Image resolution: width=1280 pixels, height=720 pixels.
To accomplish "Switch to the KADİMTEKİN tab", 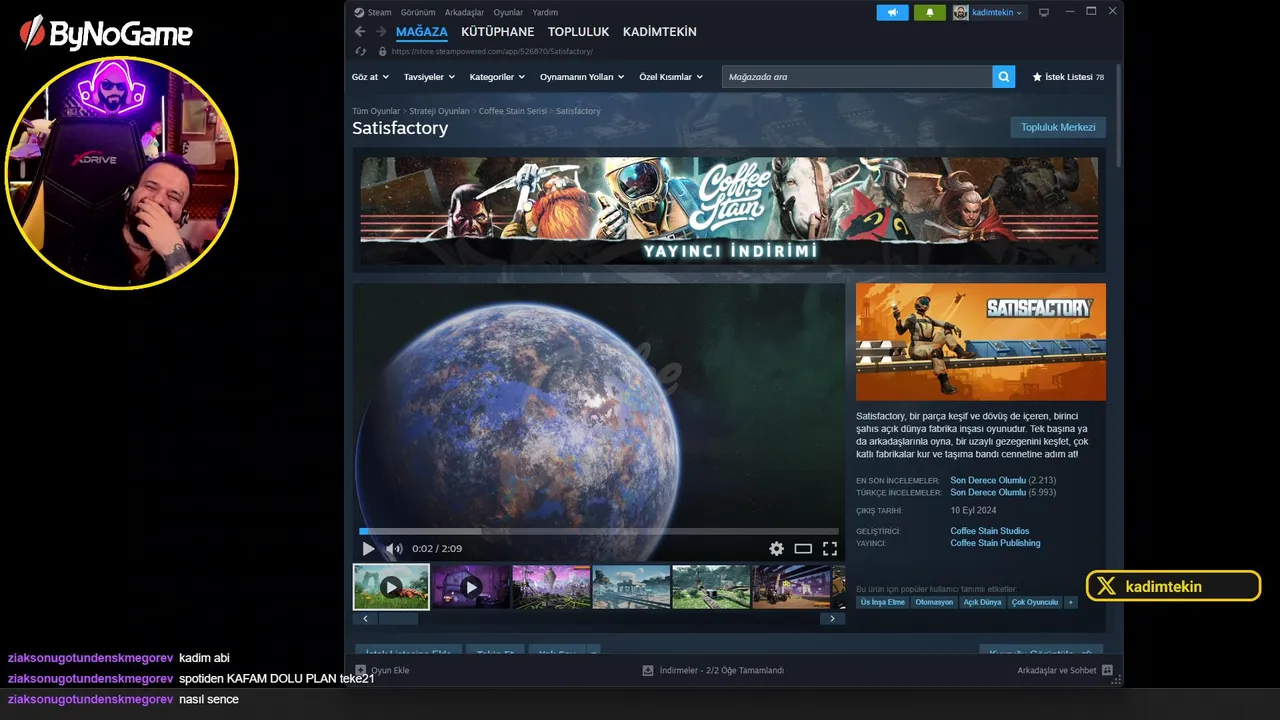I will pos(660,32).
